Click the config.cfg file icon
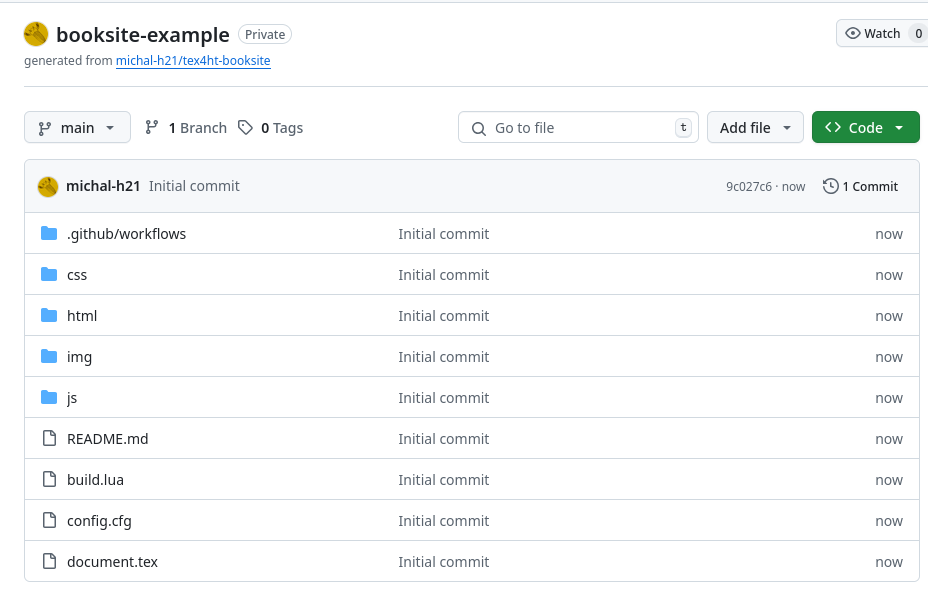The width and height of the screenshot is (928, 593). [x=50, y=520]
